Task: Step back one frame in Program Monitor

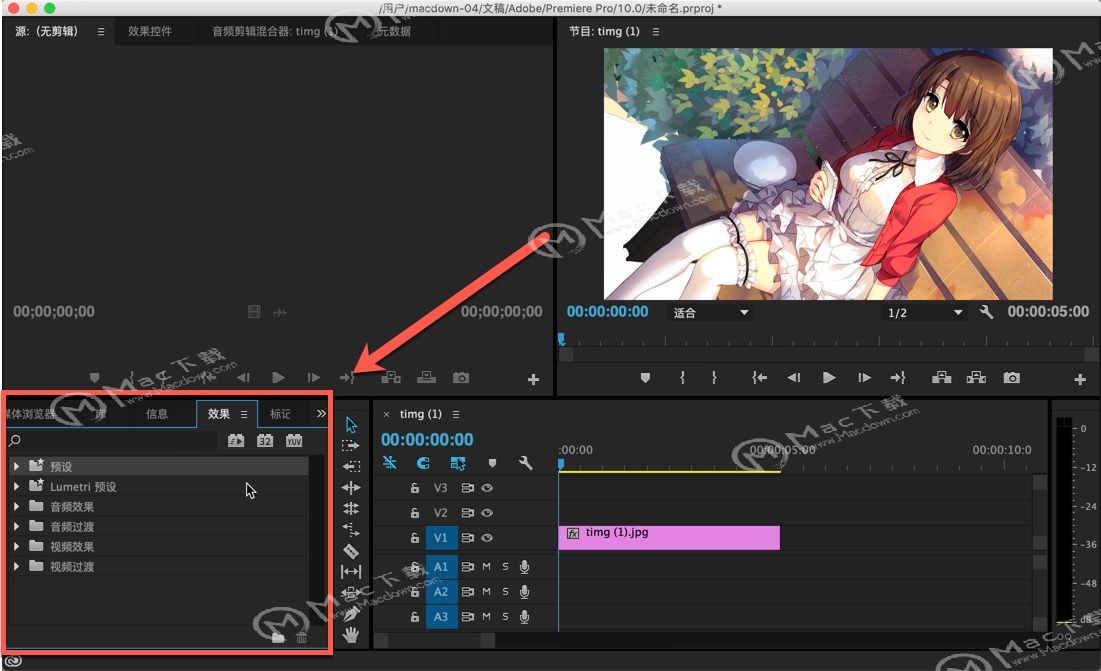Action: [x=793, y=378]
